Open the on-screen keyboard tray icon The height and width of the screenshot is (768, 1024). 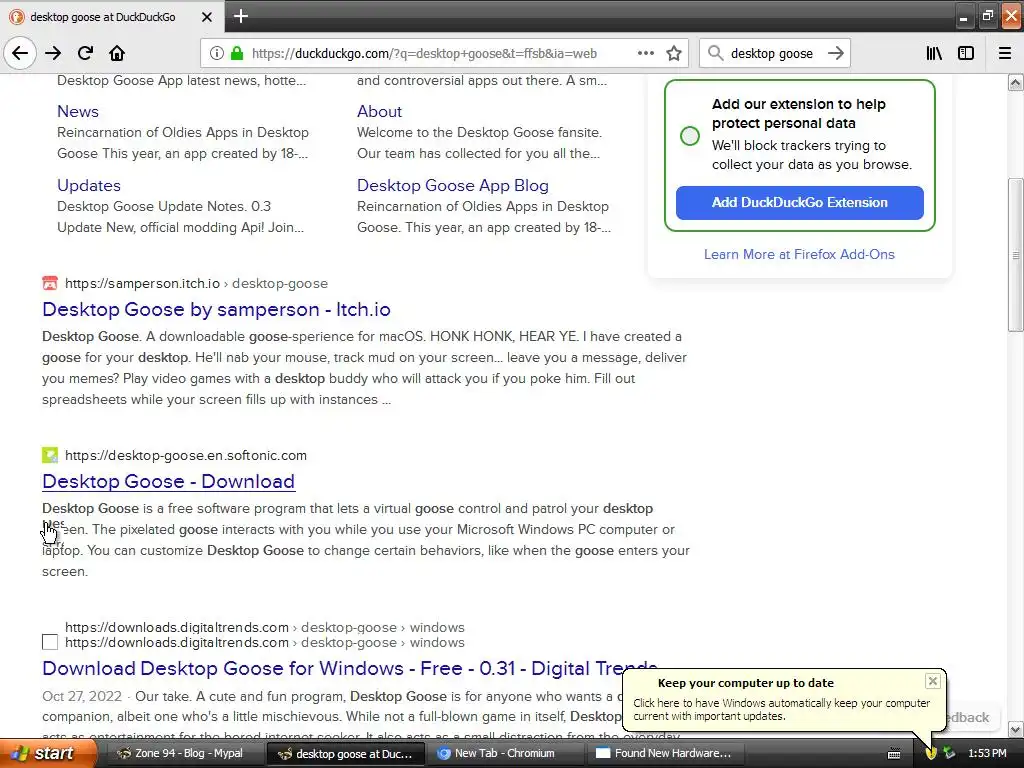click(894, 754)
